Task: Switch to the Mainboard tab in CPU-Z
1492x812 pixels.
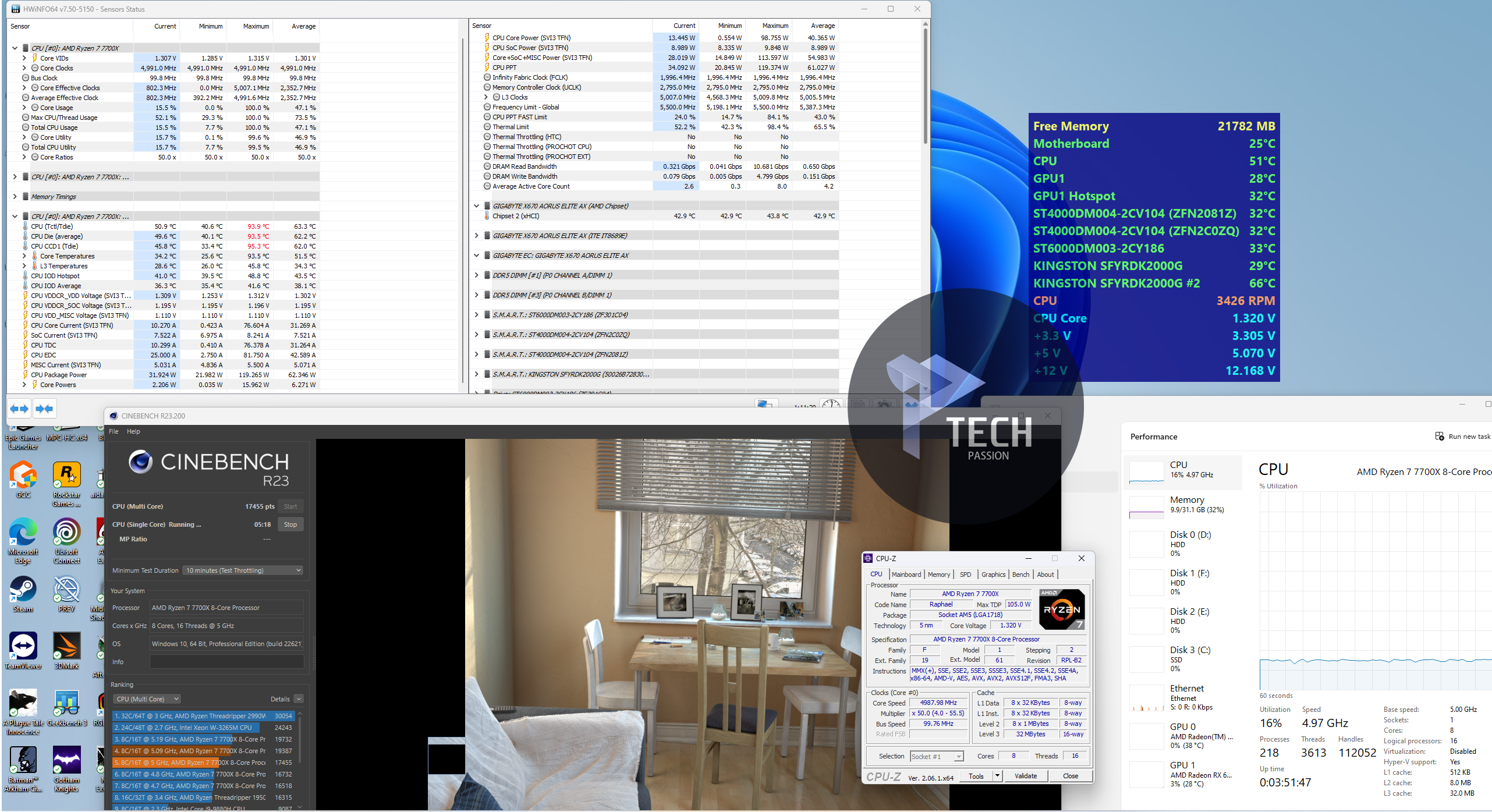Action: pyautogui.click(x=906, y=575)
